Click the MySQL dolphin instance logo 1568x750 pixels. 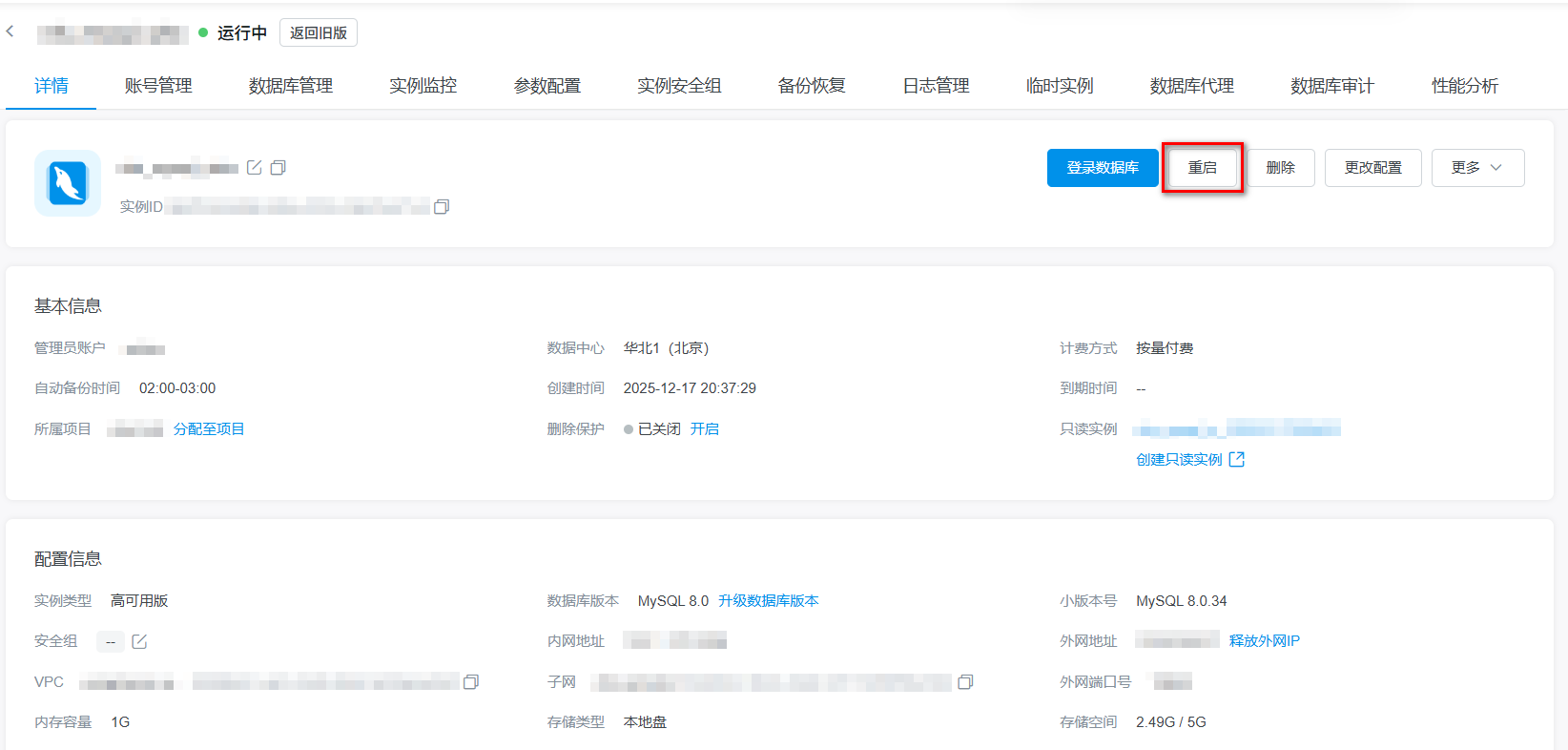68,183
